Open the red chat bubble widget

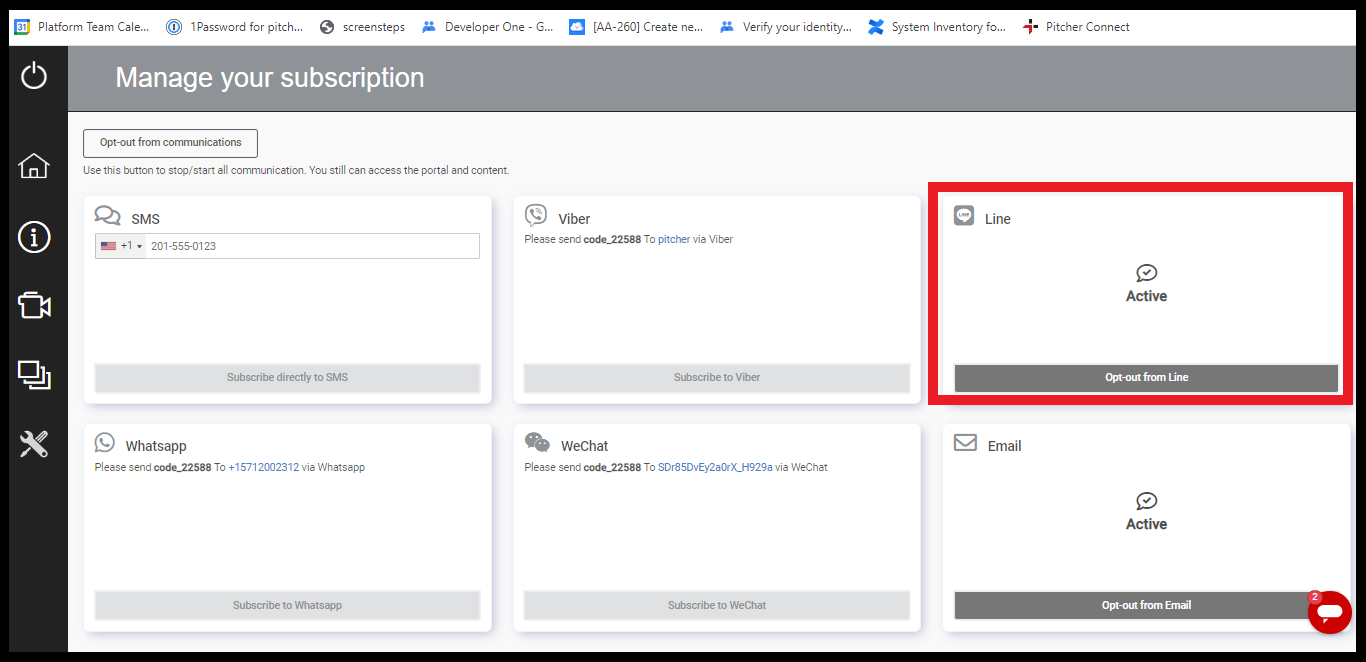click(x=1329, y=612)
